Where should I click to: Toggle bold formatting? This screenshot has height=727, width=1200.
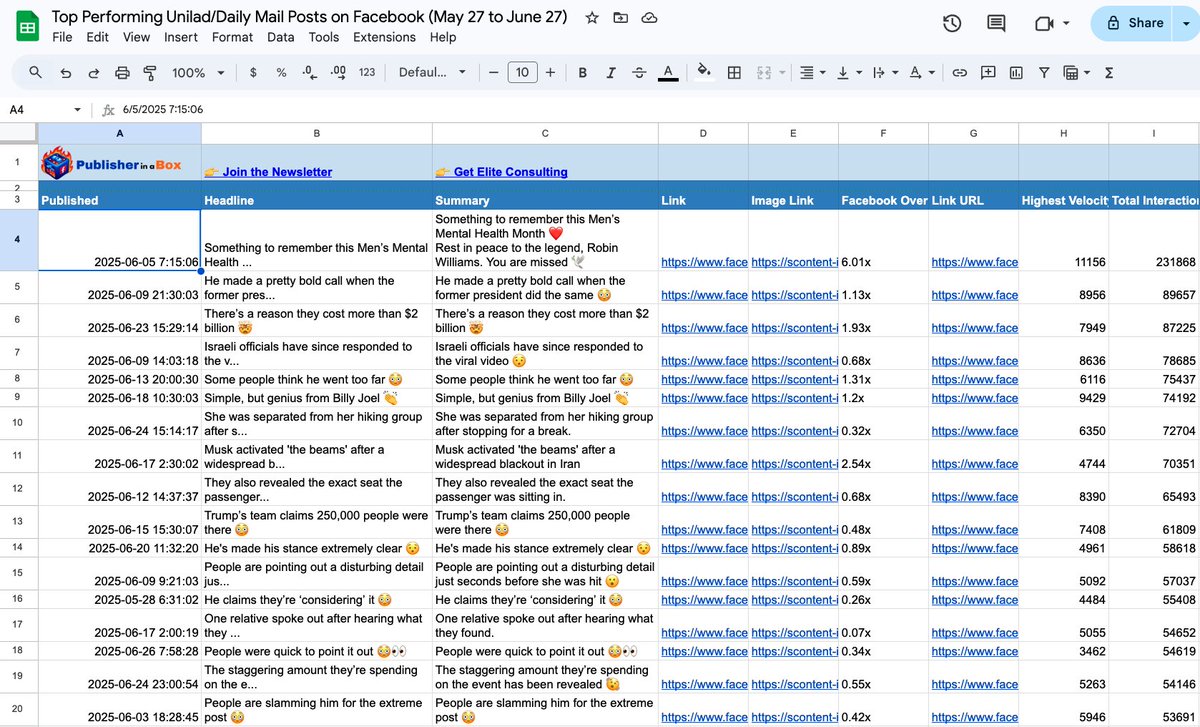582,72
